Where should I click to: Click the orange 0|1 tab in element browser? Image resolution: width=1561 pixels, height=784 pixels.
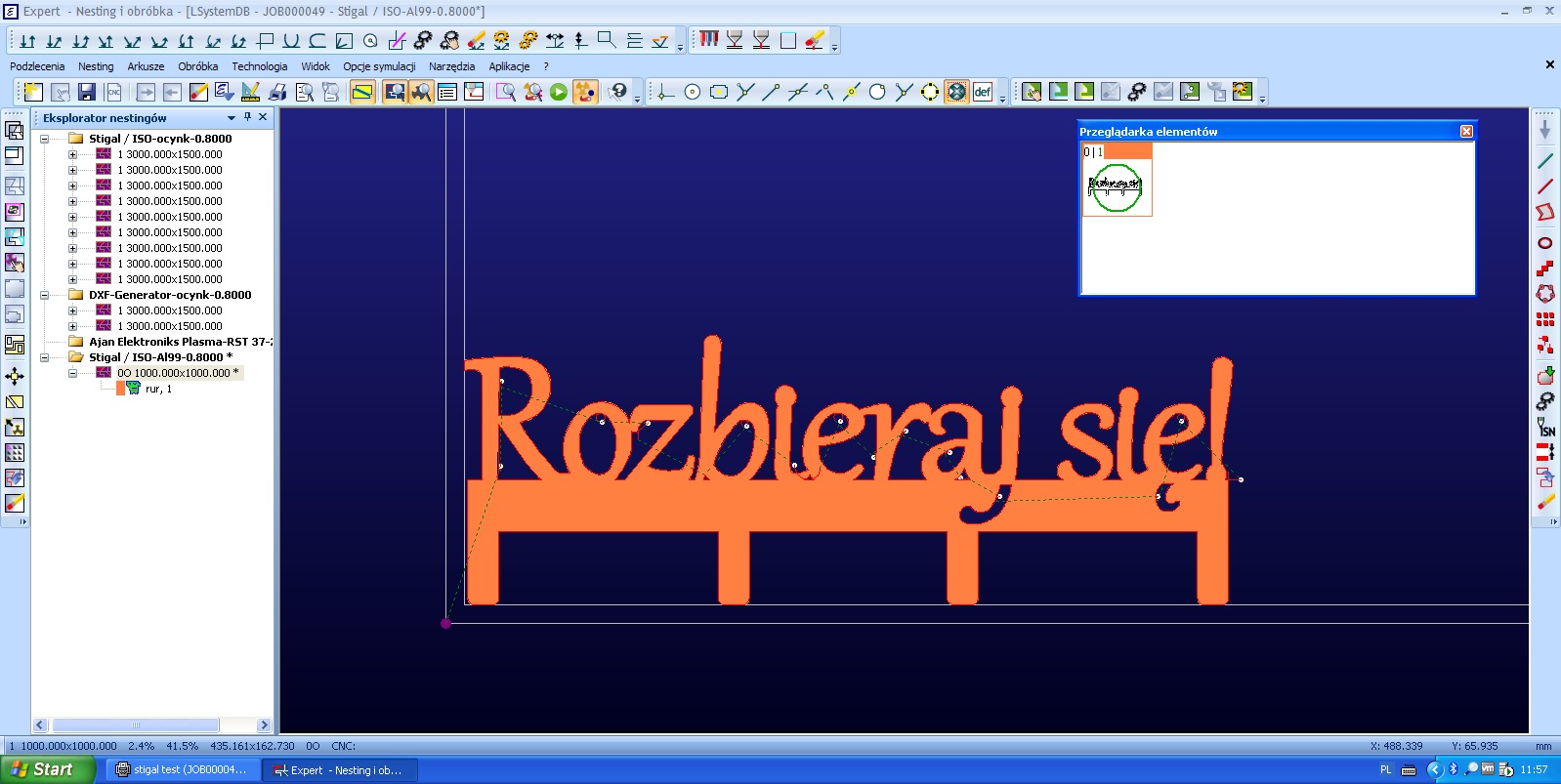(x=1117, y=151)
